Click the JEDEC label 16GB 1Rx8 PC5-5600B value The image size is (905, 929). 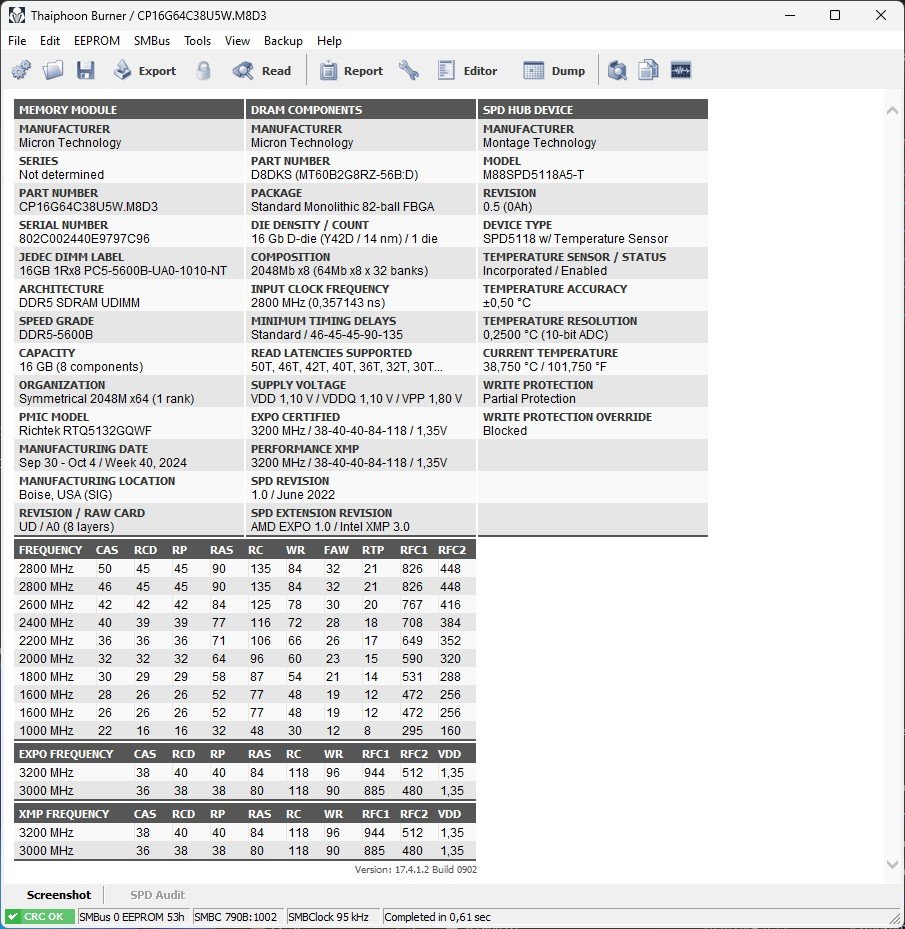123,271
